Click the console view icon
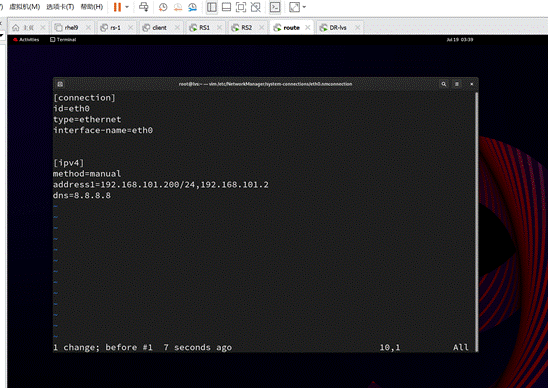The image size is (548, 388). 275,7
